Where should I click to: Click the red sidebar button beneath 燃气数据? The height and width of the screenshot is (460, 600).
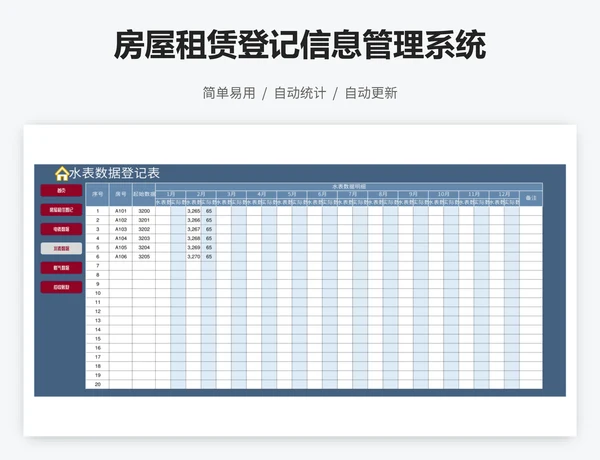click(x=61, y=287)
